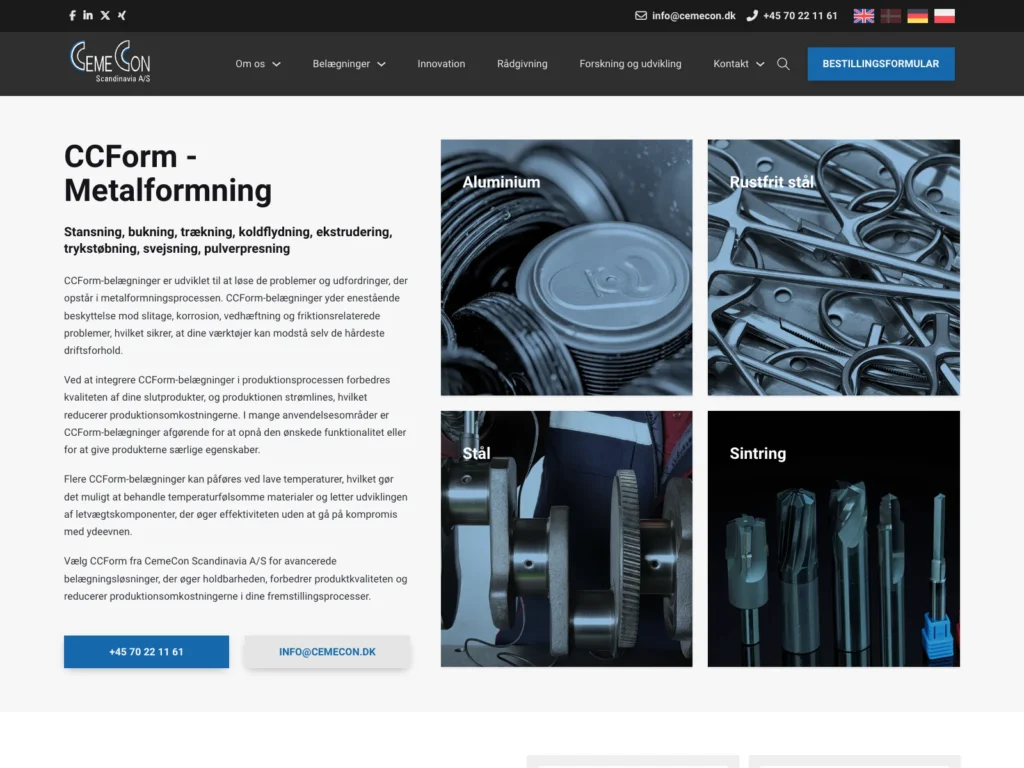The width and height of the screenshot is (1024, 768).
Task: Go to the Rådgivning page
Action: (x=522, y=64)
